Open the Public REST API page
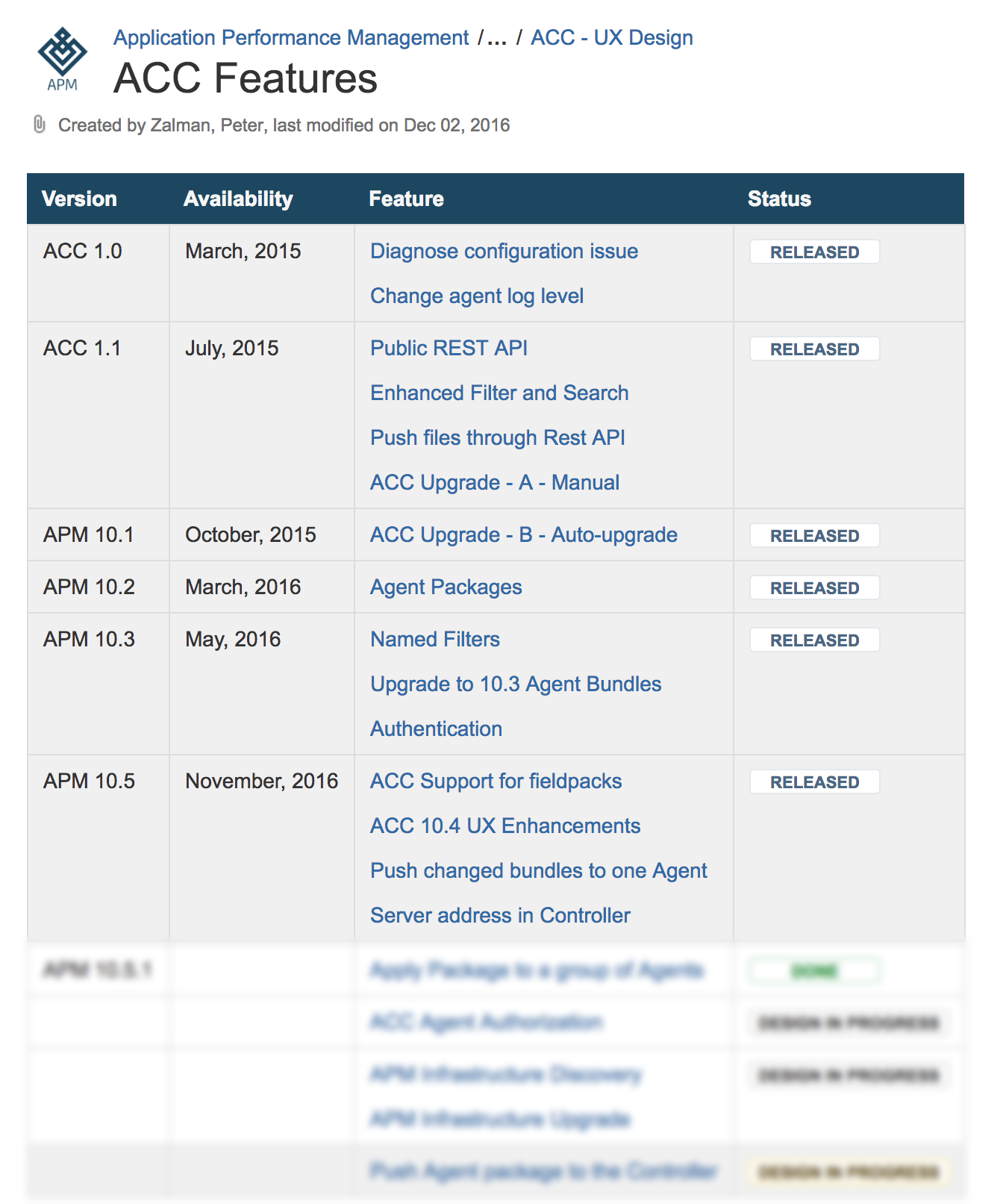1006x1204 pixels. point(449,349)
